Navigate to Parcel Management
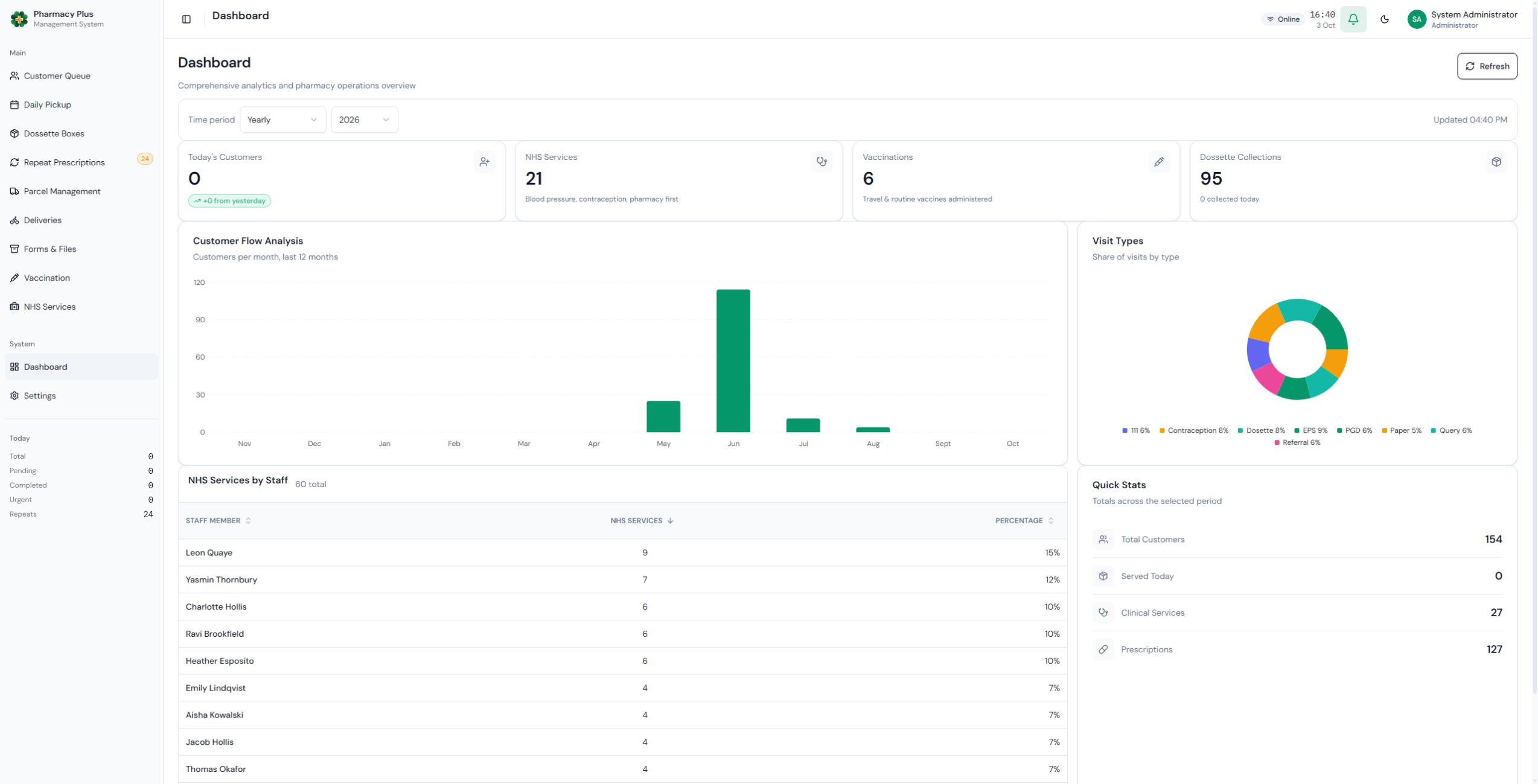 click(x=81, y=191)
